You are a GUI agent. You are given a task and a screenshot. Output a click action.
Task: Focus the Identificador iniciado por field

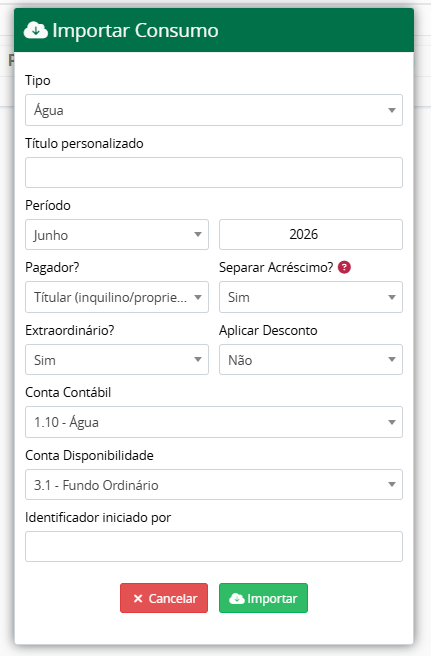coord(214,546)
